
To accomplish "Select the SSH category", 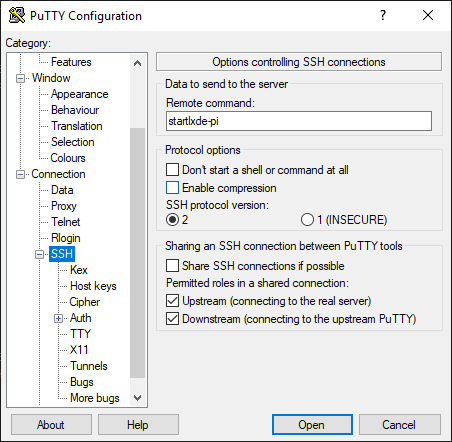I will coord(62,254).
